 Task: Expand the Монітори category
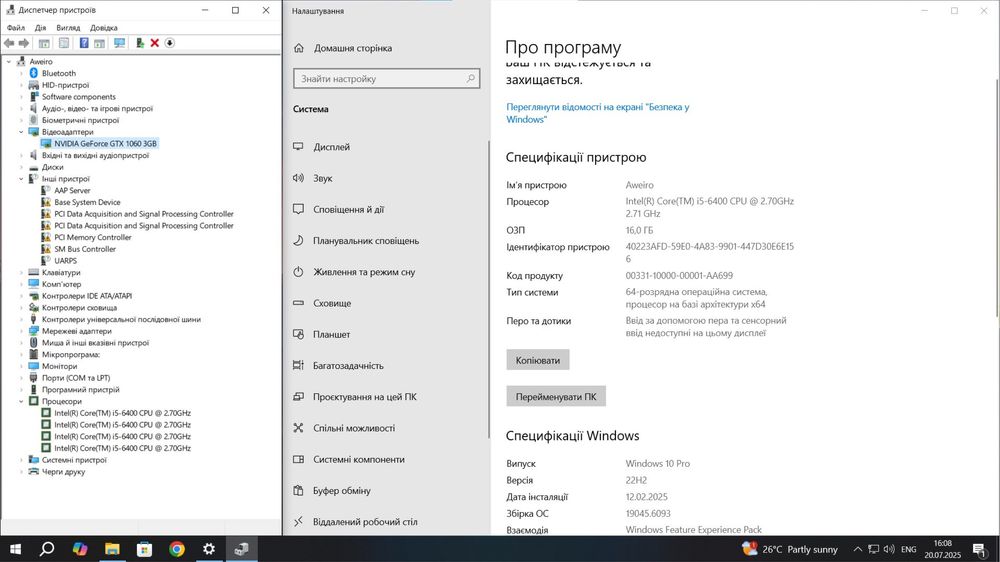coord(21,367)
